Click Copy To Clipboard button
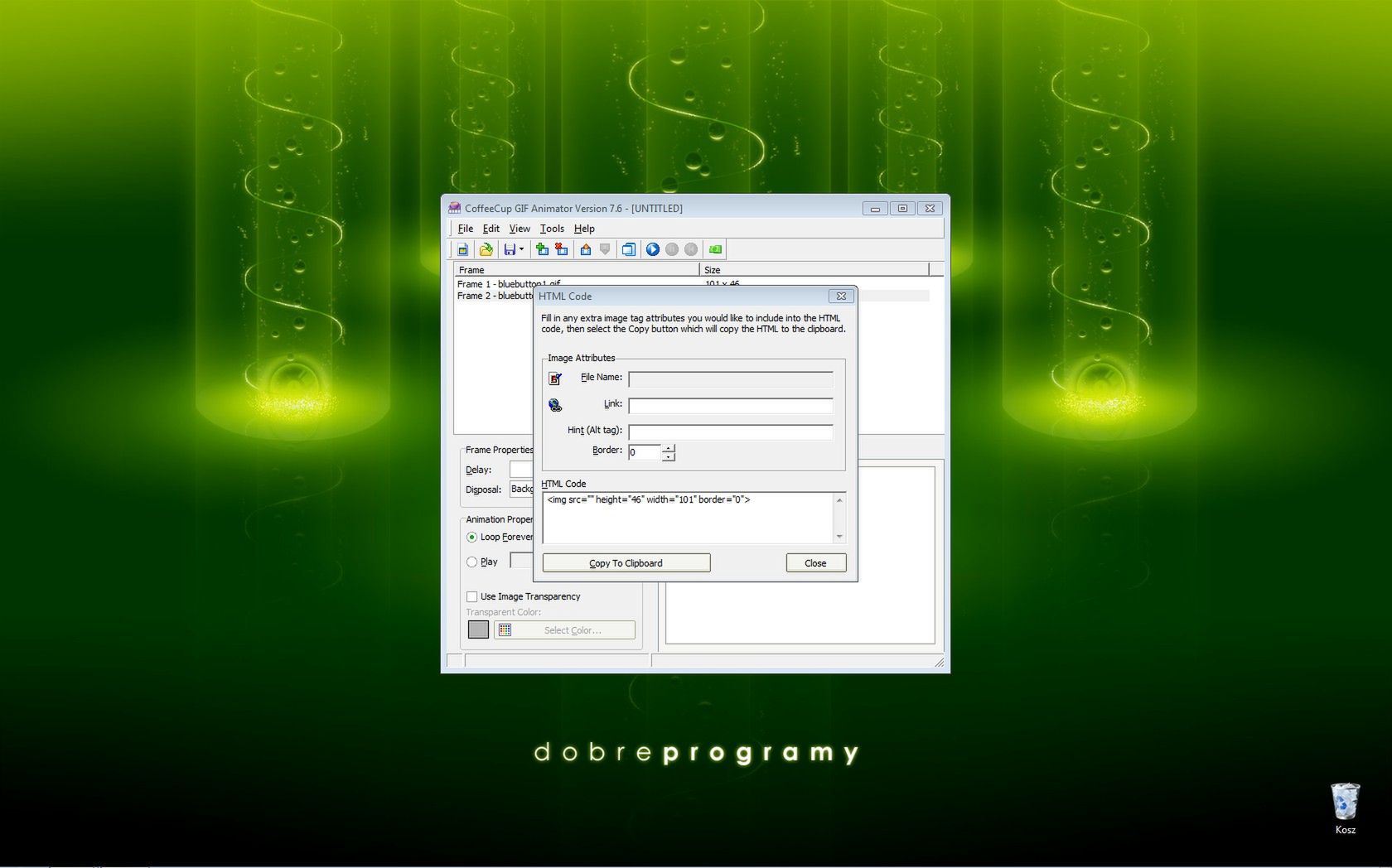This screenshot has height=868, width=1392. pos(626,563)
